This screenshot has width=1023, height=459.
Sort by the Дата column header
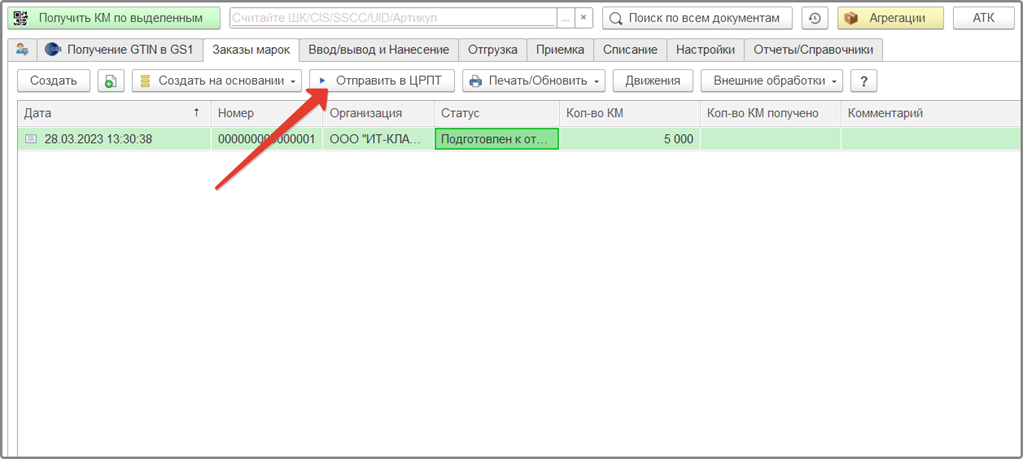[x=114, y=113]
